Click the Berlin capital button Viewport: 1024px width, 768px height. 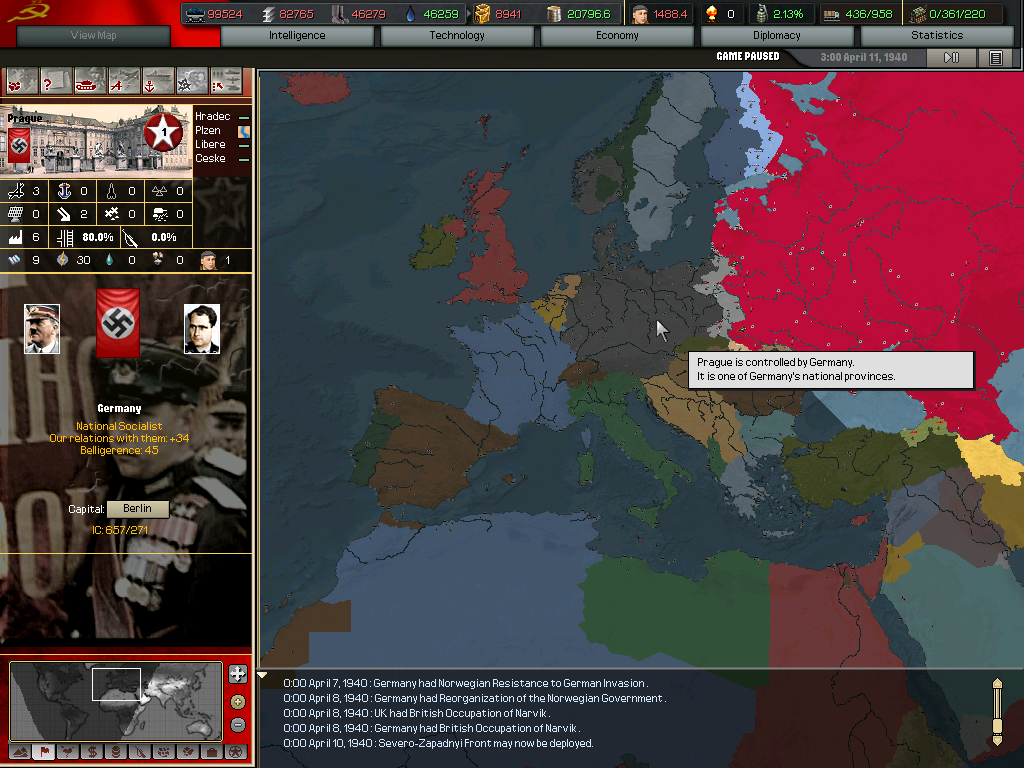click(x=138, y=509)
